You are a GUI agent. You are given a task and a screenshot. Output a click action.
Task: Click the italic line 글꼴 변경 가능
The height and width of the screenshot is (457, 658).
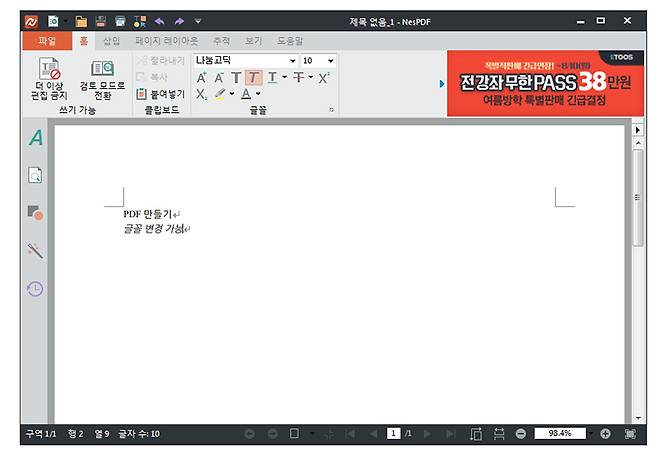click(154, 229)
